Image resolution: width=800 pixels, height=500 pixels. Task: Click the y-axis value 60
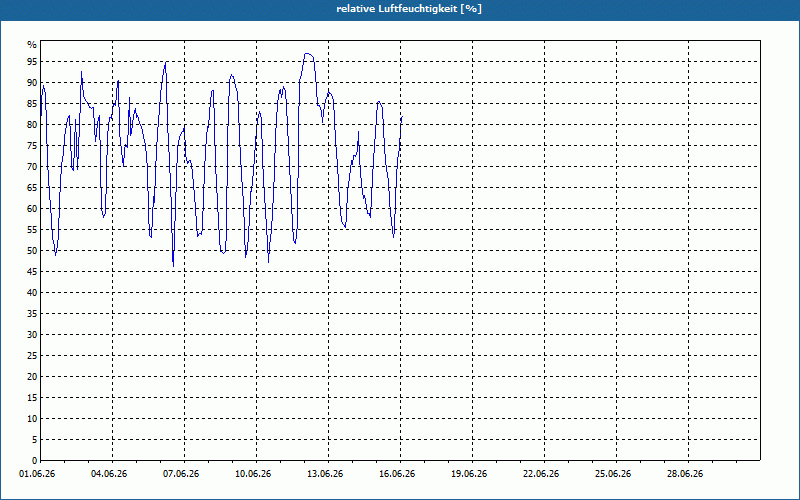pos(32,209)
